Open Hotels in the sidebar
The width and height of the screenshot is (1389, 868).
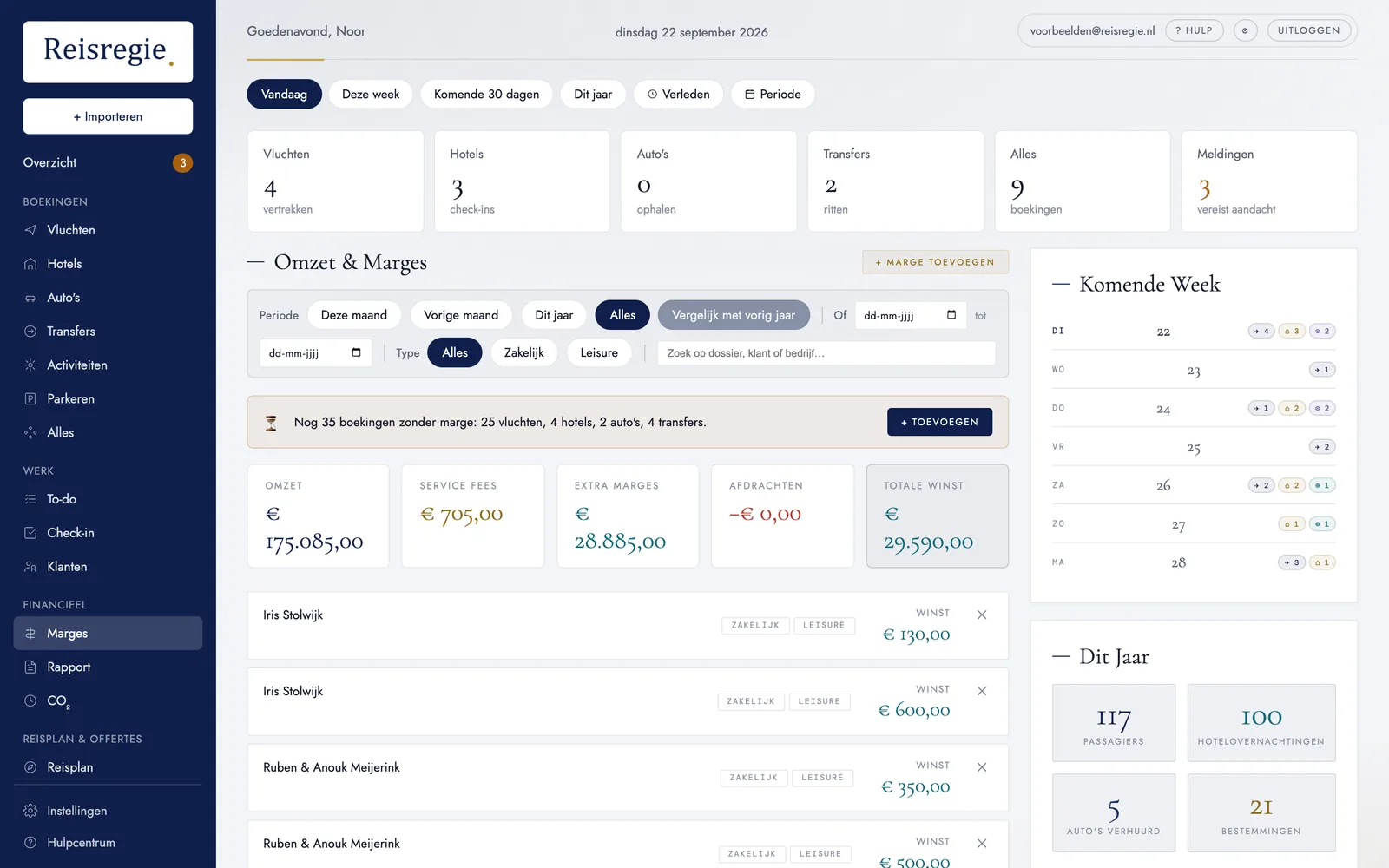(108, 264)
